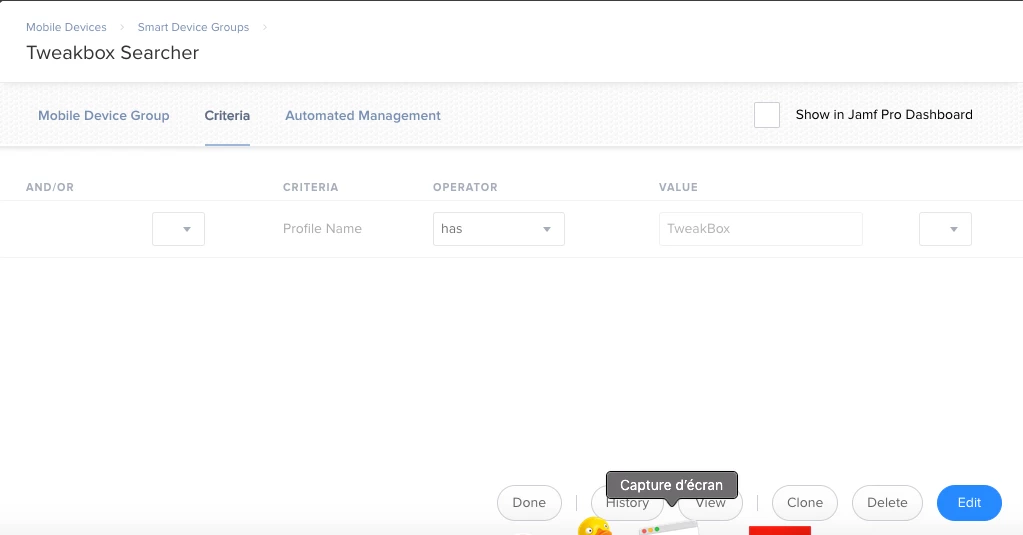1023x535 pixels.
Task: Focus the TweakBox value field
Action: click(x=761, y=229)
